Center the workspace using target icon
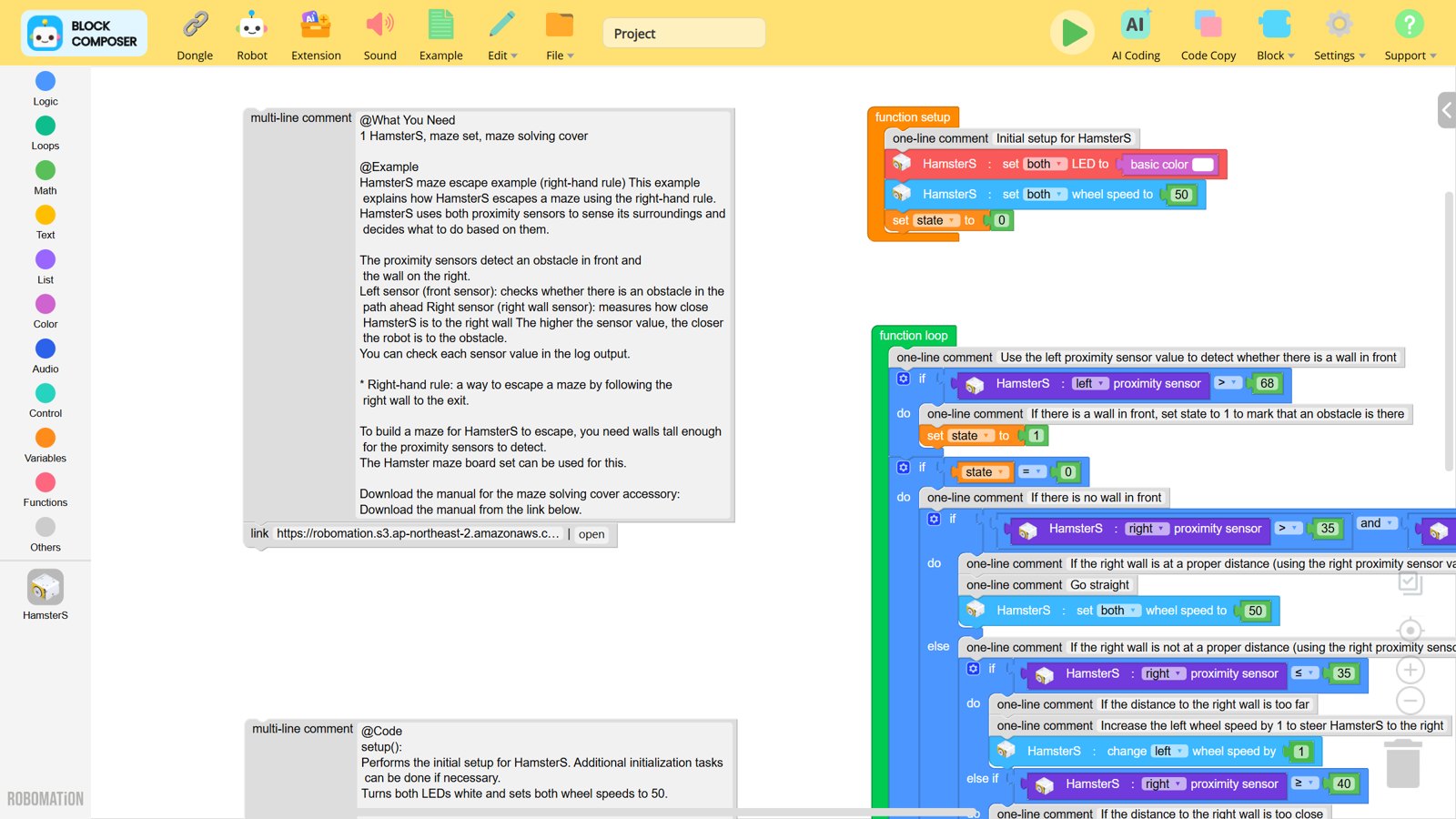1456x819 pixels. click(1410, 630)
